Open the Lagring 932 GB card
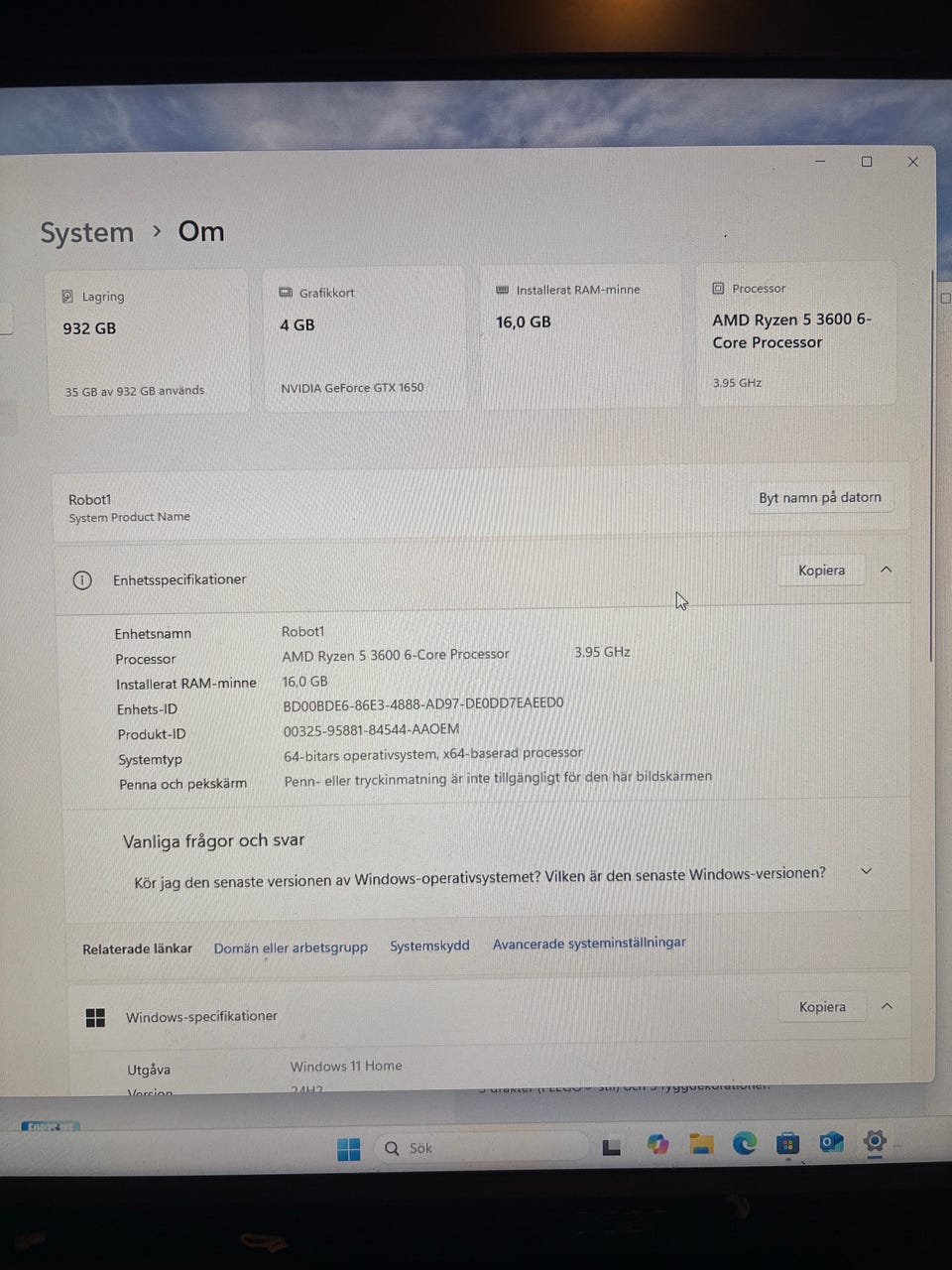This screenshot has width=952, height=1270. click(147, 341)
